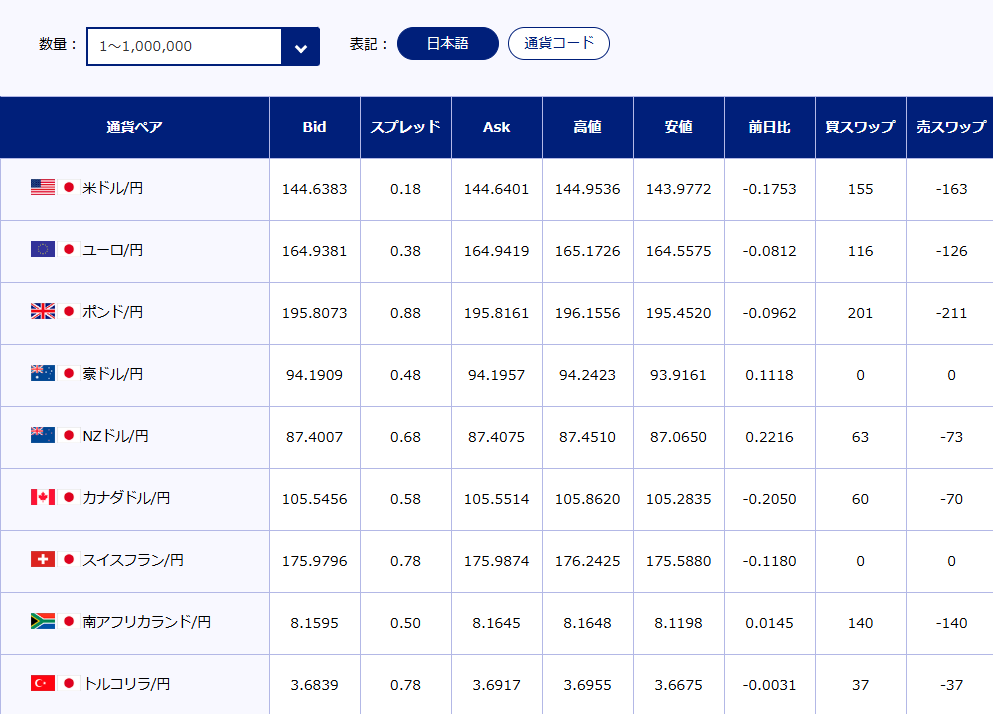Click the Ask value 8.1645
993x714 pixels.
pyautogui.click(x=496, y=624)
